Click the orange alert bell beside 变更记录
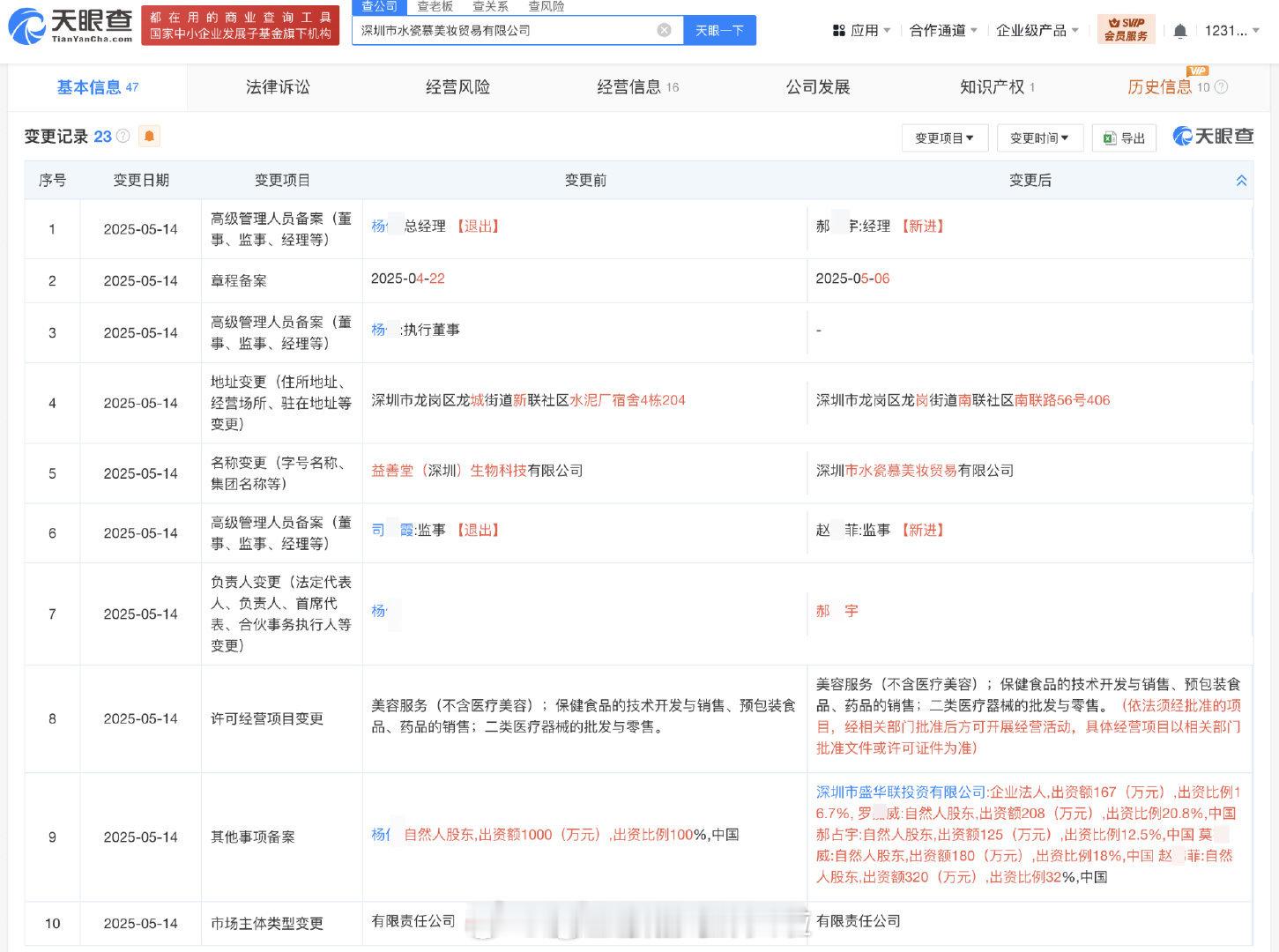 (149, 136)
